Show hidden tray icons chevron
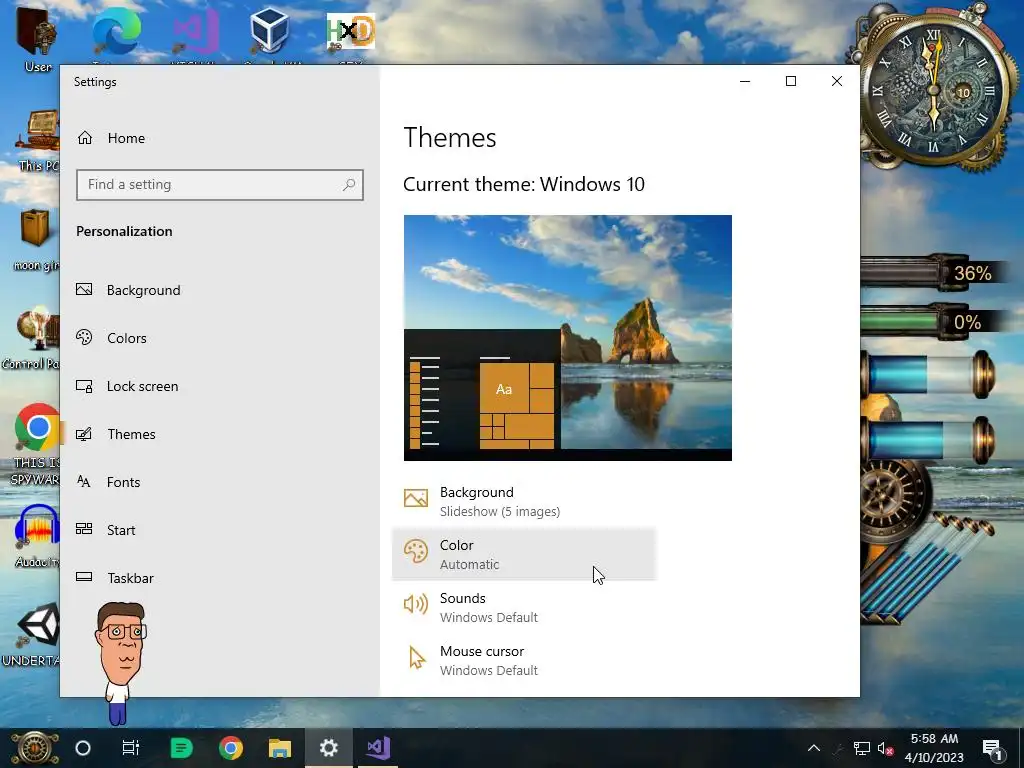Image resolution: width=1024 pixels, height=768 pixels. point(814,748)
